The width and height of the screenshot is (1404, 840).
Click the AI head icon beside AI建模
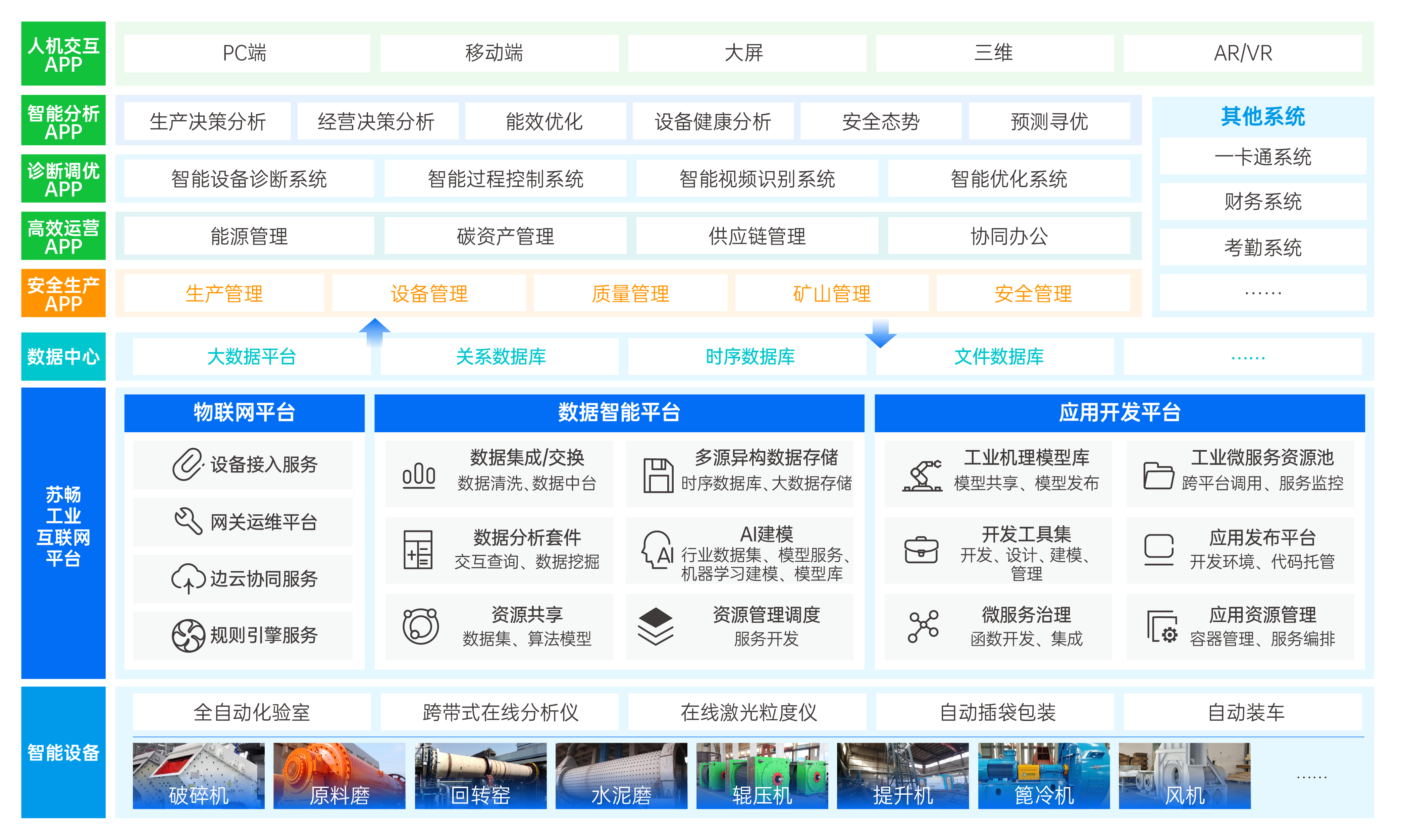[x=657, y=550]
